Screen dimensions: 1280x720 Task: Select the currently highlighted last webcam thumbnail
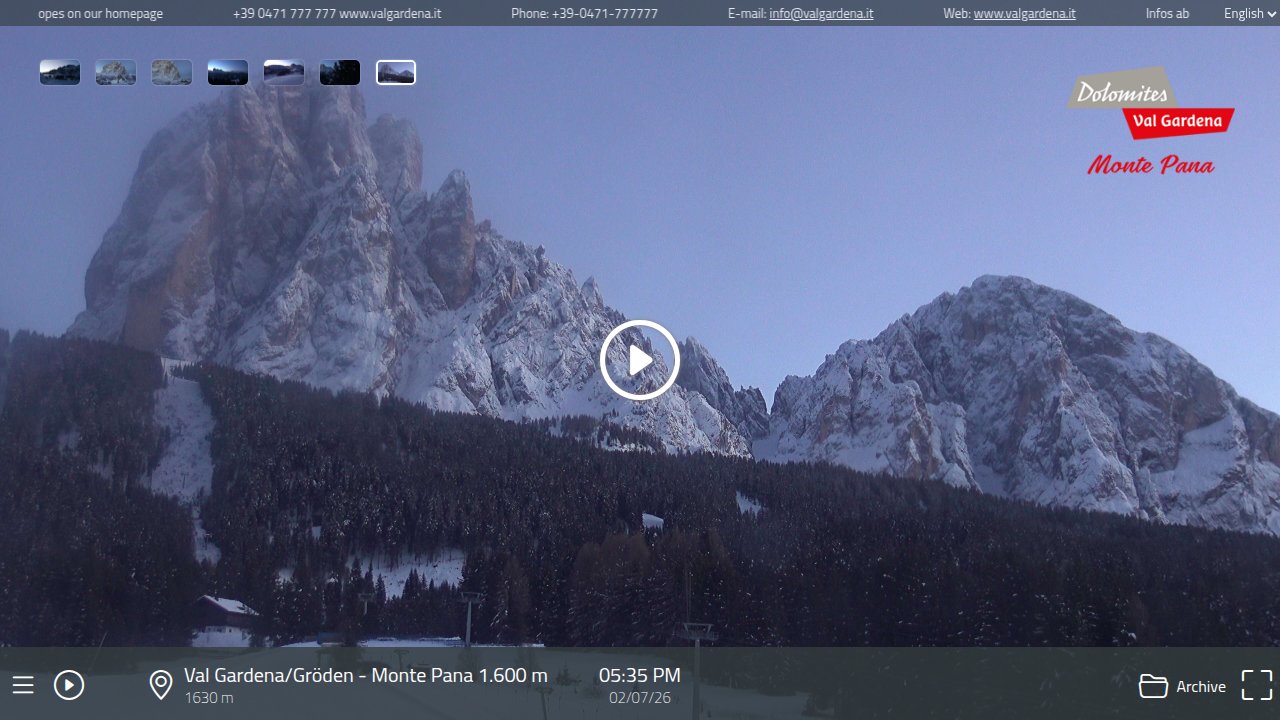tap(395, 72)
